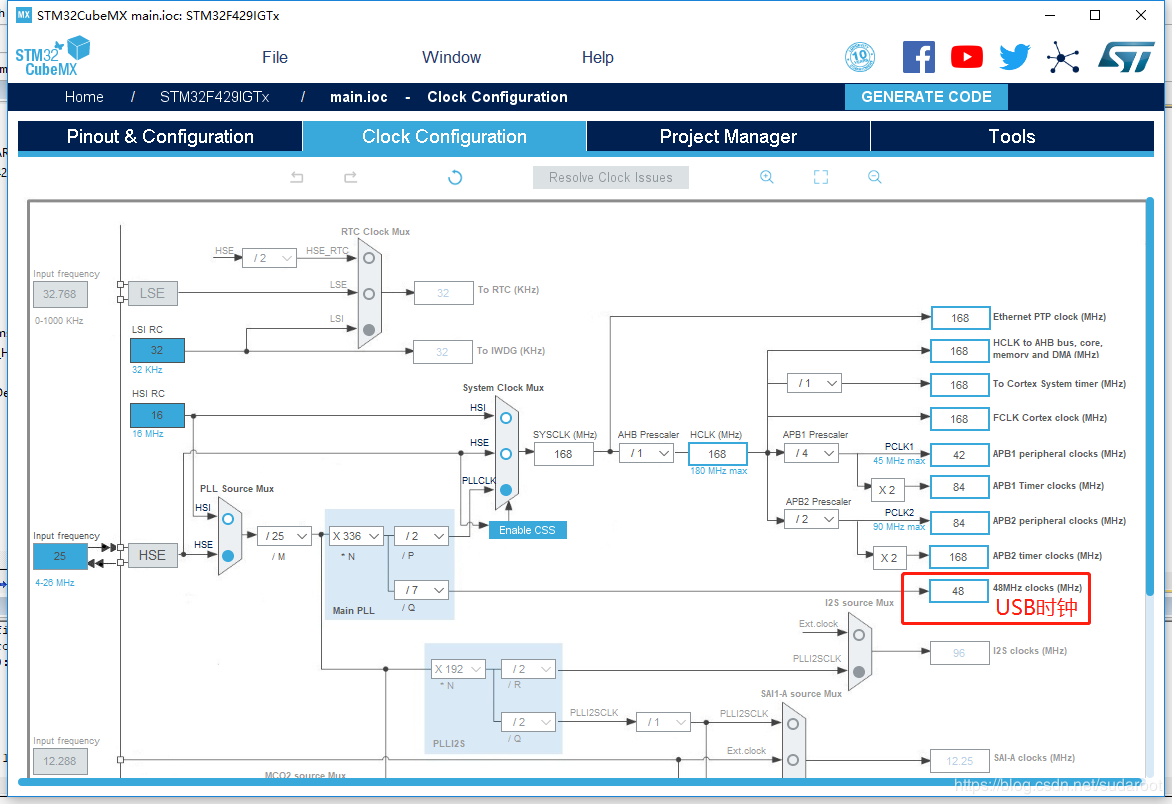The height and width of the screenshot is (804, 1172).
Task: Switch to Clock Configuration tab
Action: coord(444,137)
